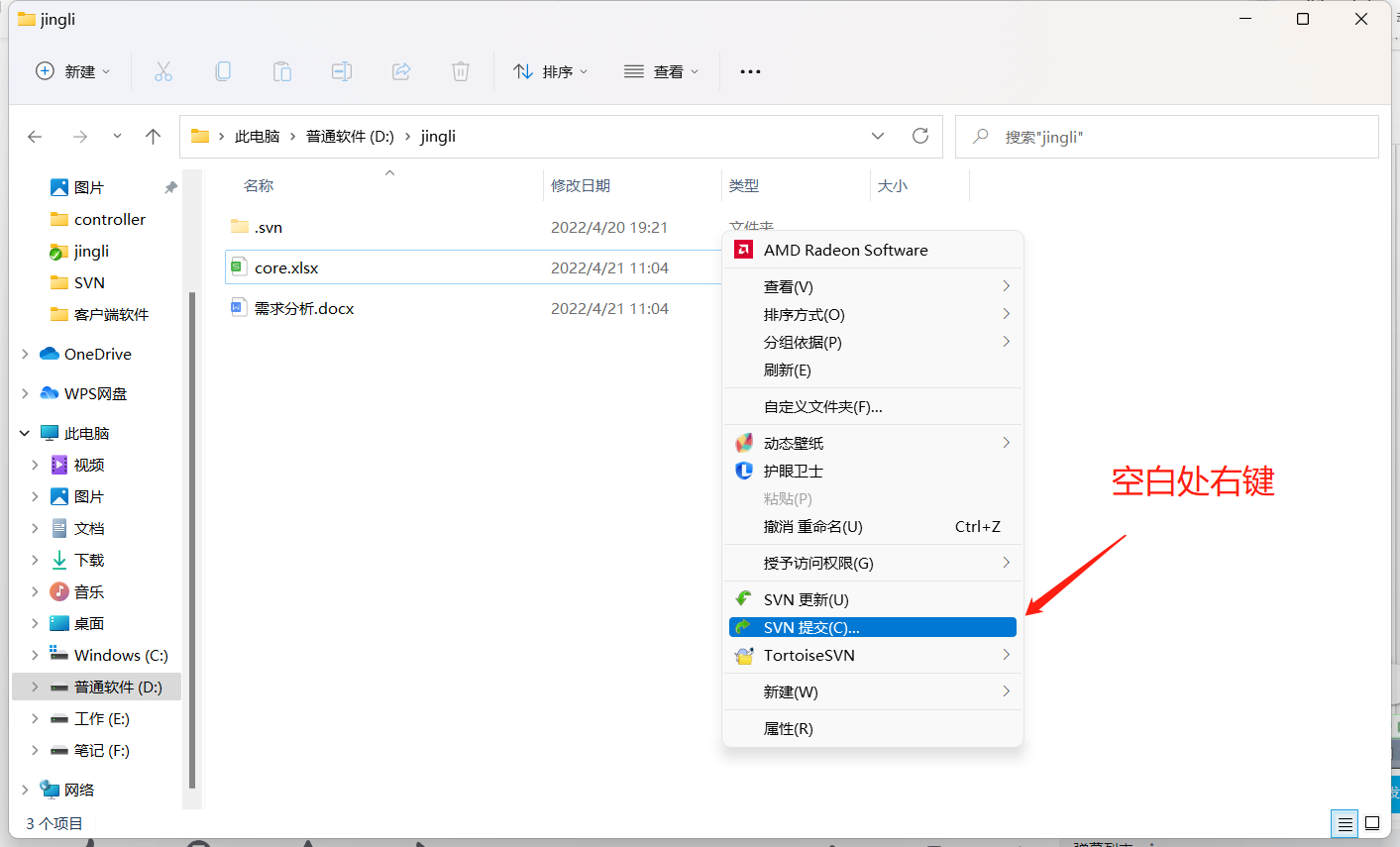This screenshot has width=1400, height=847.
Task: Click the Rename icon in toolbar
Action: (342, 71)
